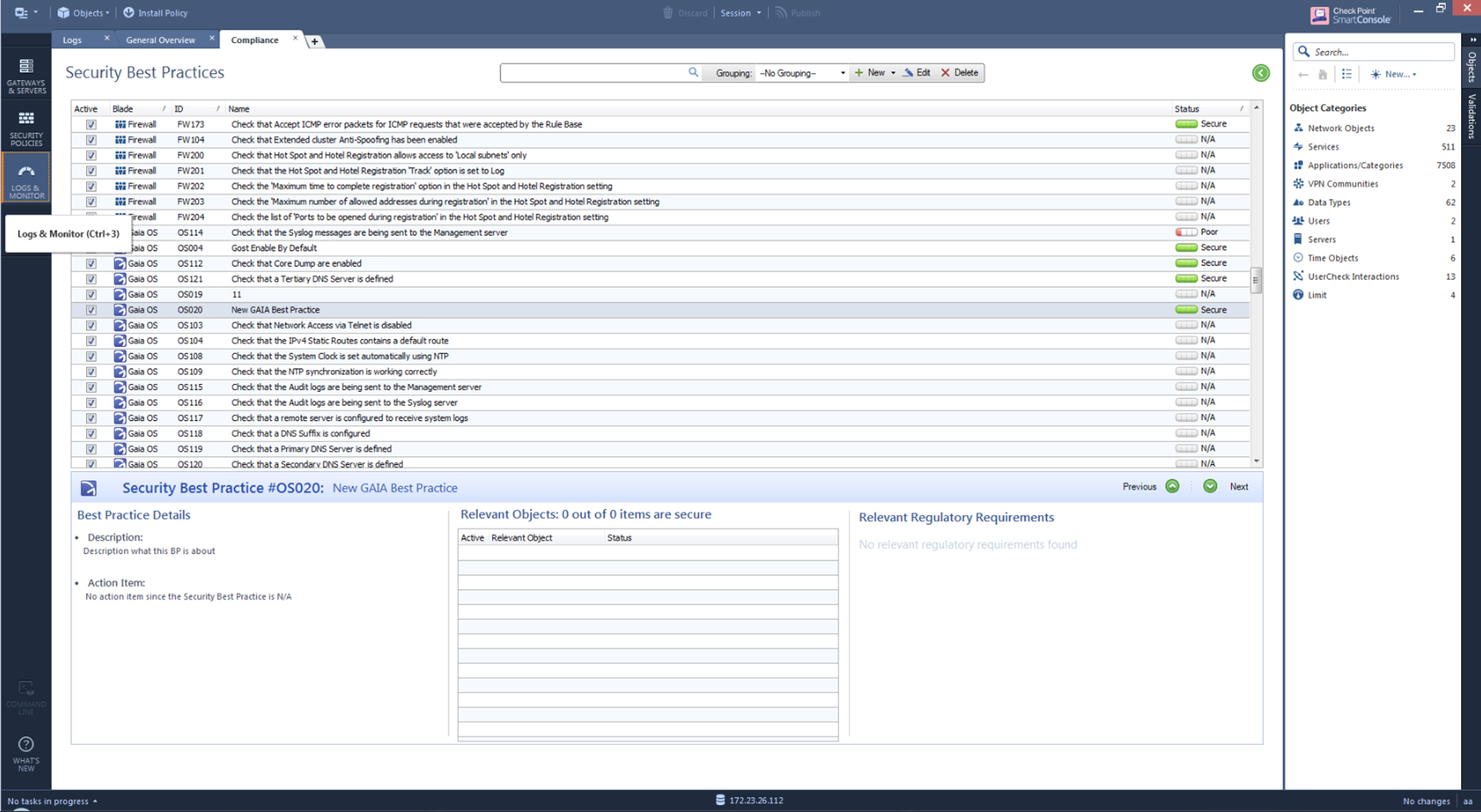Toggle Active checkbox for OS109
This screenshot has height=812, width=1481.
91,373
